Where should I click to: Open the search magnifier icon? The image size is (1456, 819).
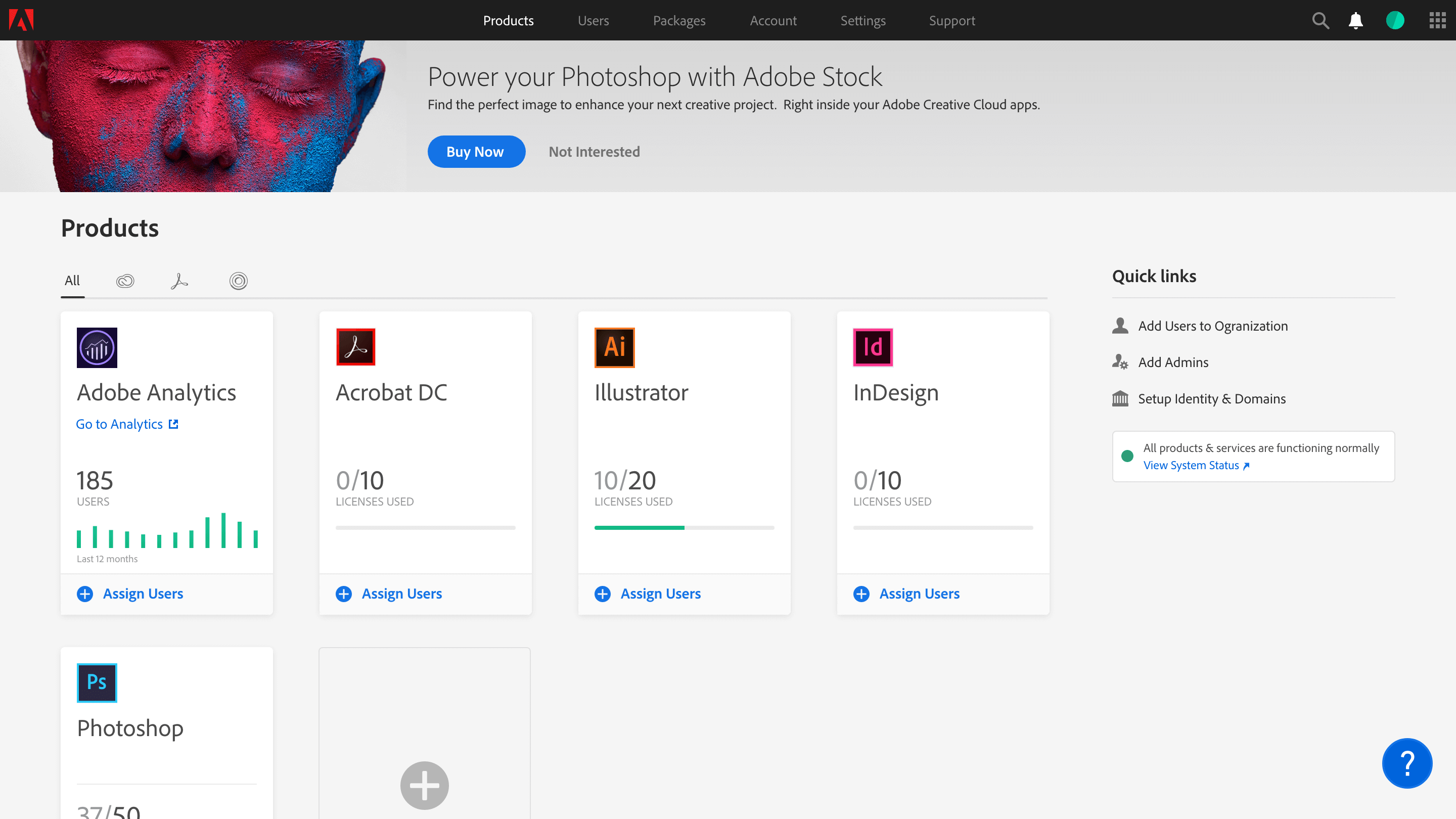point(1321,21)
